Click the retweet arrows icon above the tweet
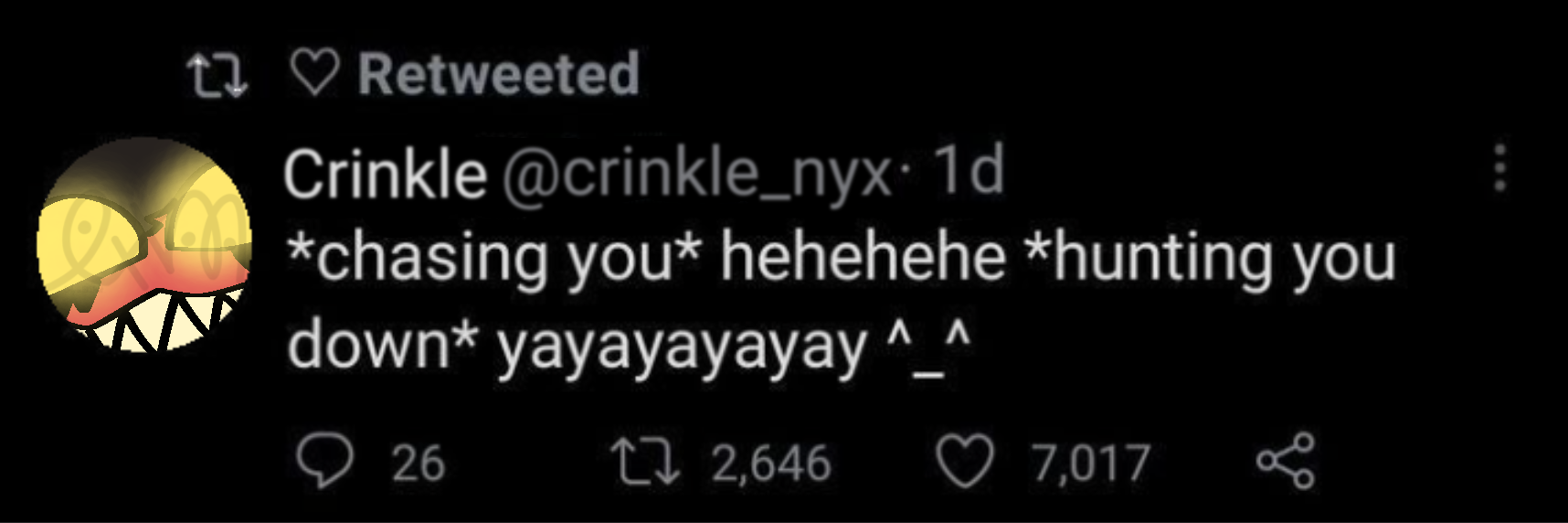Screen dimensions: 1568x523 point(217,74)
